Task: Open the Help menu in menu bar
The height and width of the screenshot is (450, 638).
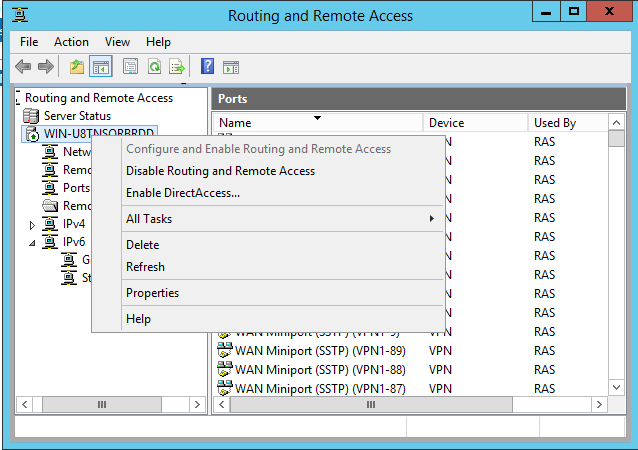Action: 158,42
